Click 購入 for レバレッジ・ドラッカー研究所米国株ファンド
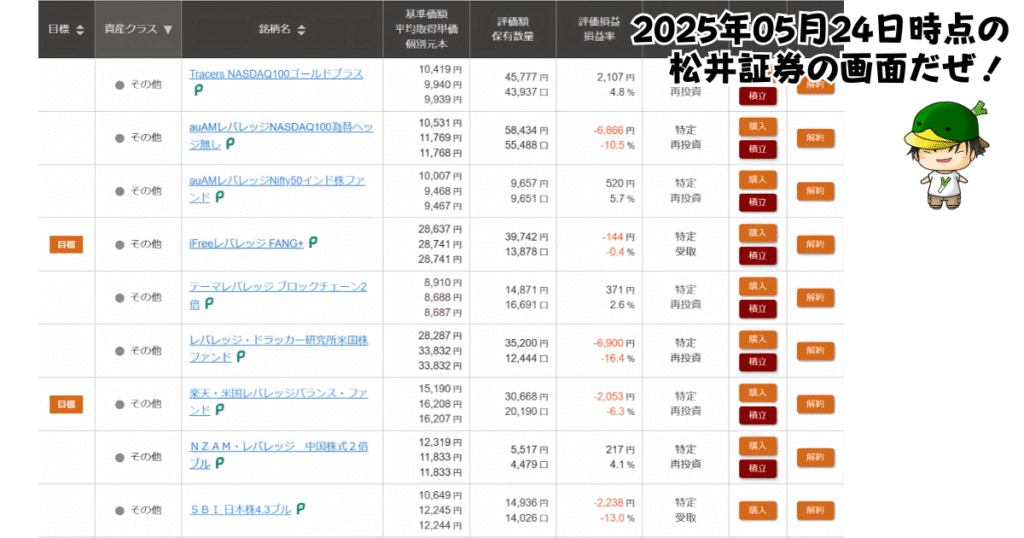Screen dimensions: 1024x538 (x=758, y=340)
